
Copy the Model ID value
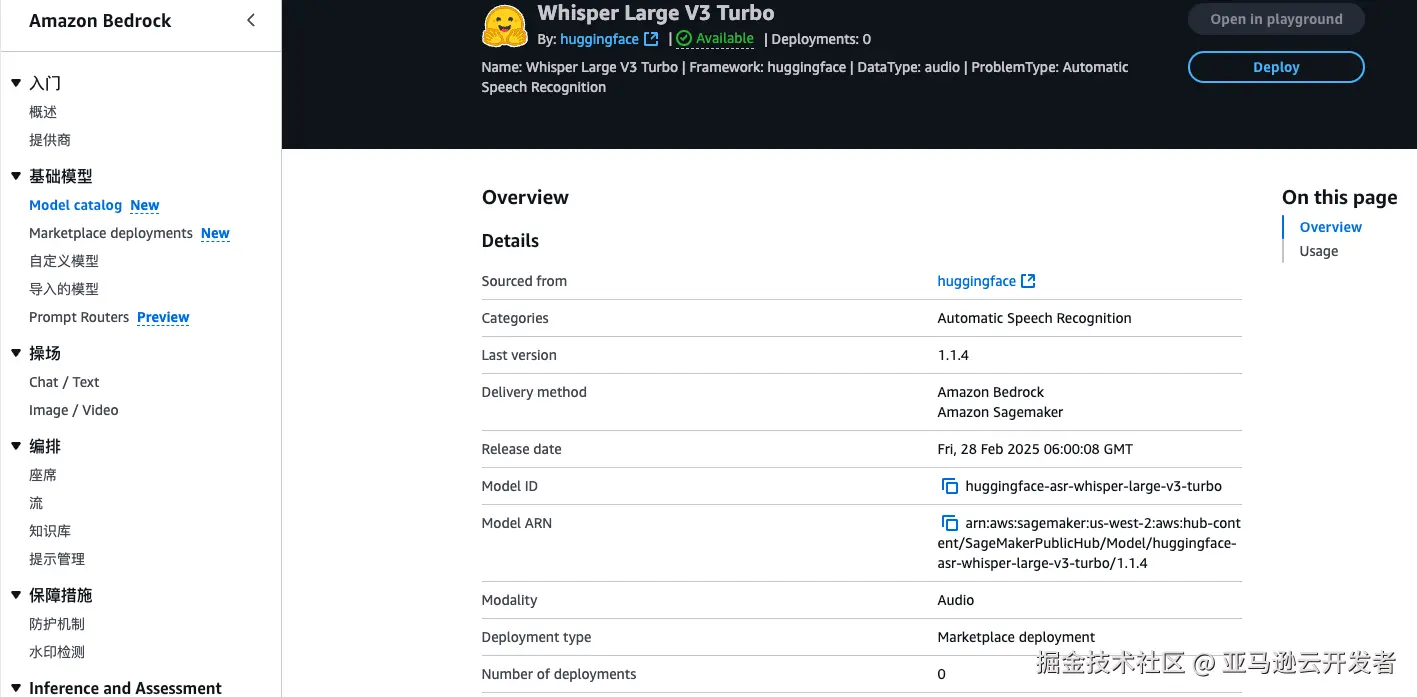click(950, 486)
